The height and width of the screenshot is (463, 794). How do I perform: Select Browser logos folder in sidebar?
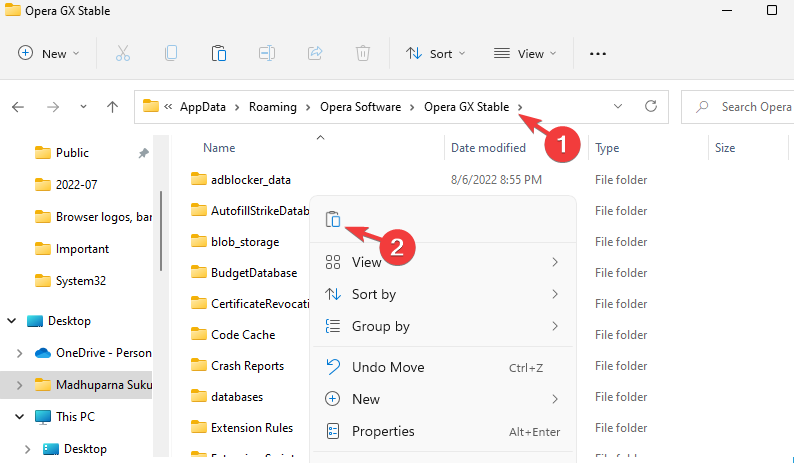pyautogui.click(x=103, y=217)
